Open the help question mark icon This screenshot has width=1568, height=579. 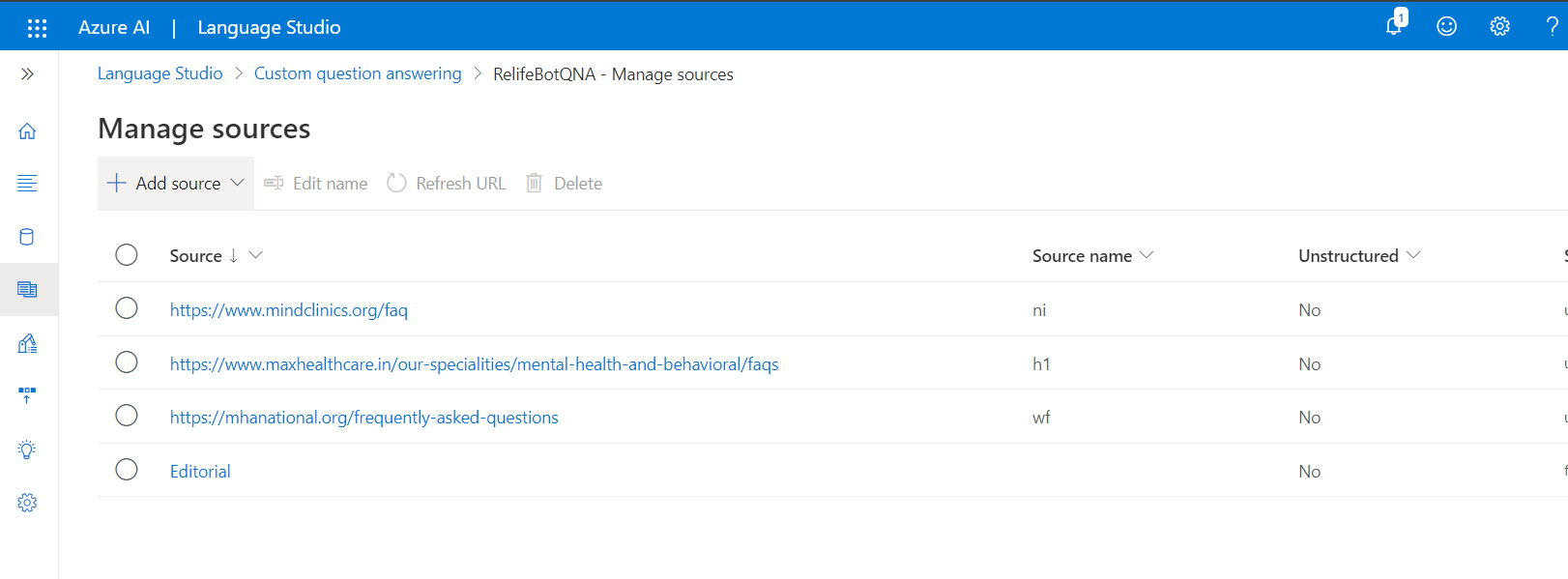[x=1553, y=27]
